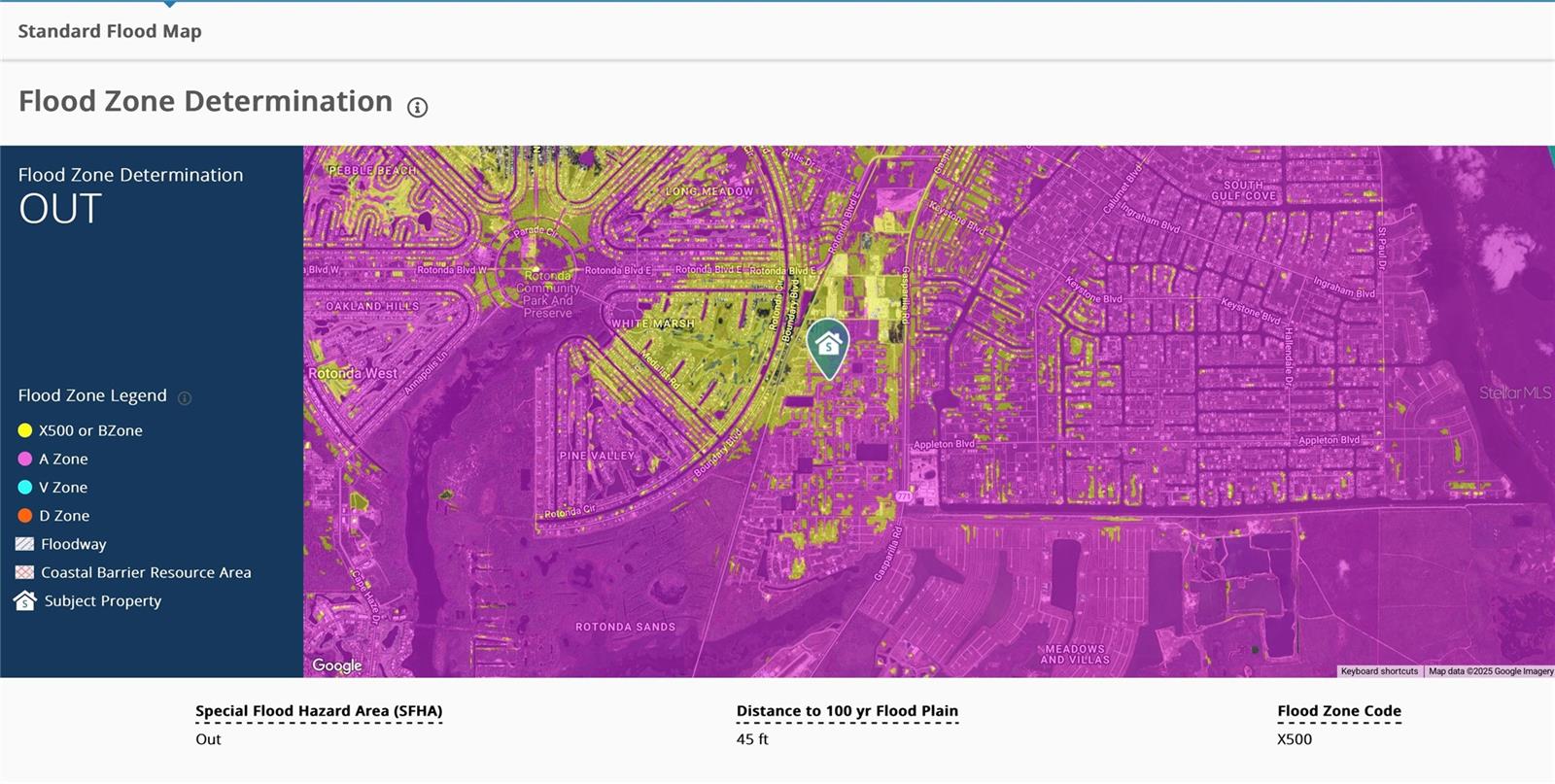1555x784 pixels.
Task: Click the Flood Zone Determination info icon
Action: click(x=417, y=108)
